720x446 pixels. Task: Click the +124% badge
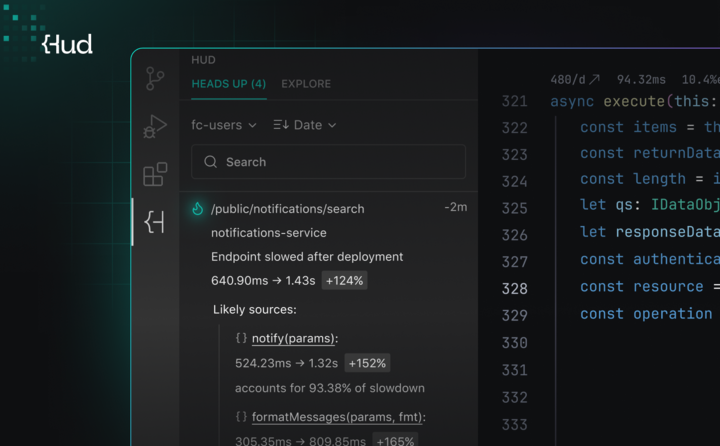point(344,281)
